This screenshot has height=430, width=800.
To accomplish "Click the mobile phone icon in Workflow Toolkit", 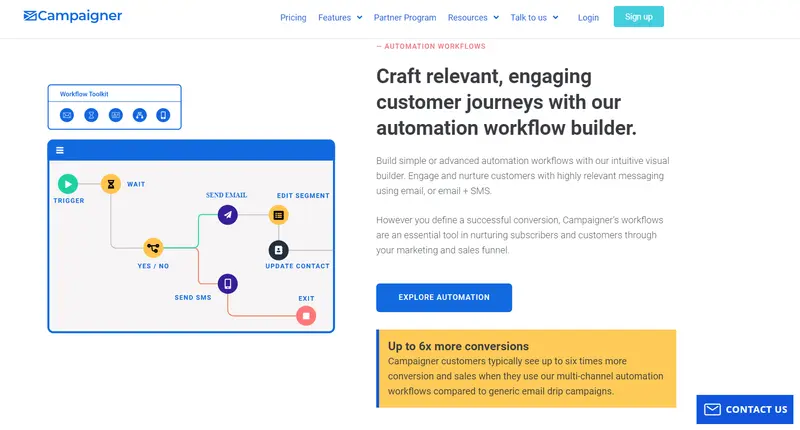I will 163,115.
